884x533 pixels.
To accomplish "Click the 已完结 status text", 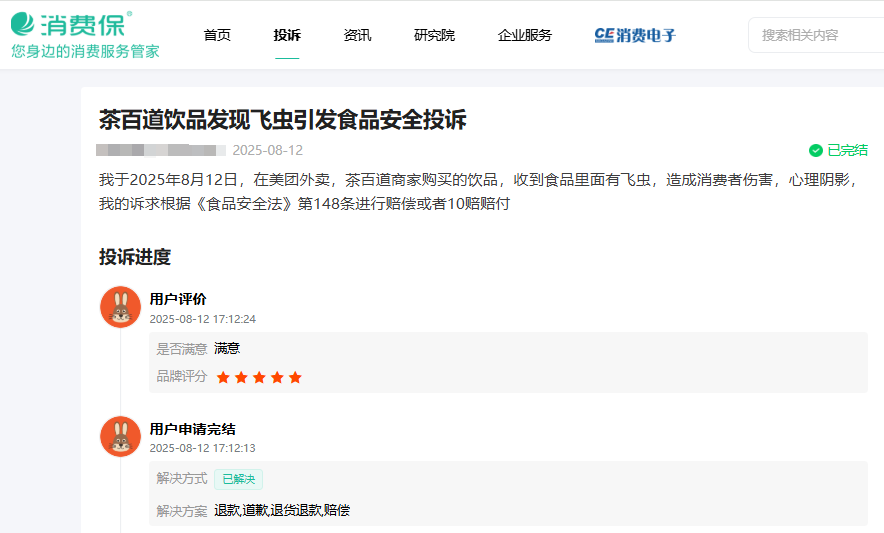I will point(847,151).
